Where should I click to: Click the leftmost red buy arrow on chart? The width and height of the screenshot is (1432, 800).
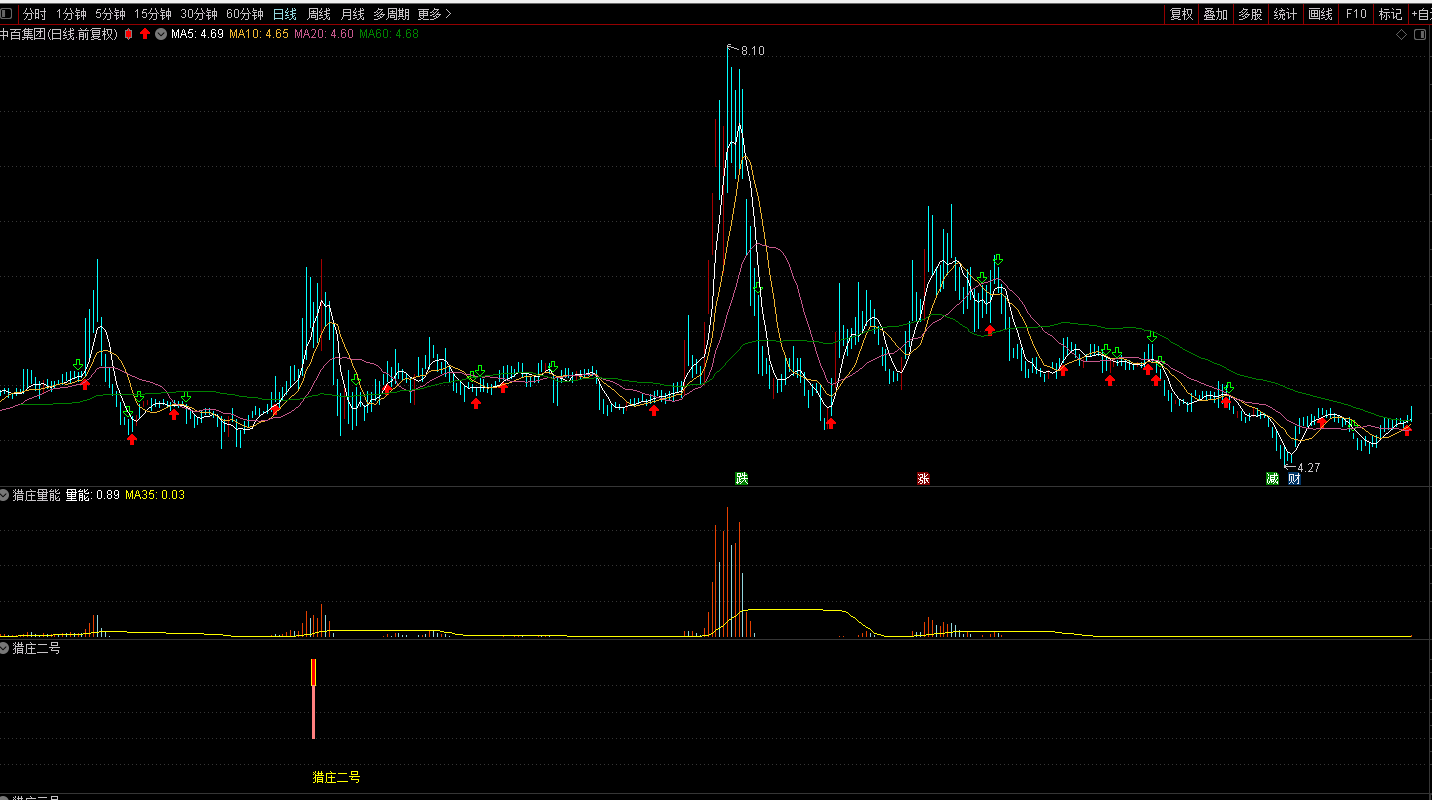click(85, 384)
